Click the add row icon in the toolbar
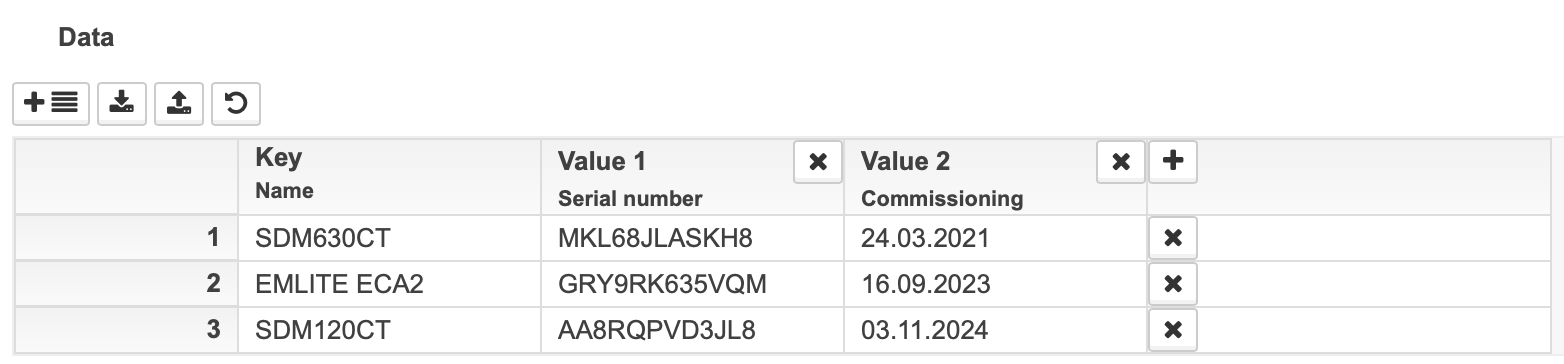1564x364 pixels. pos(51,103)
